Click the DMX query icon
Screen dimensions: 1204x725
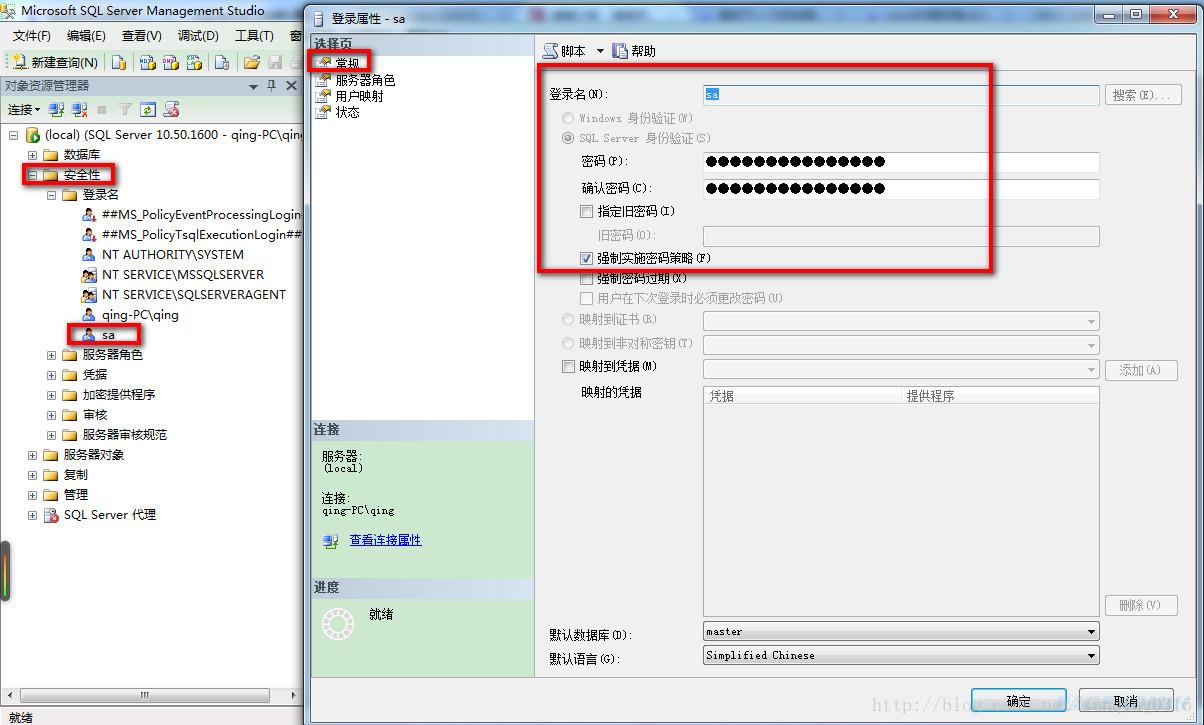171,62
